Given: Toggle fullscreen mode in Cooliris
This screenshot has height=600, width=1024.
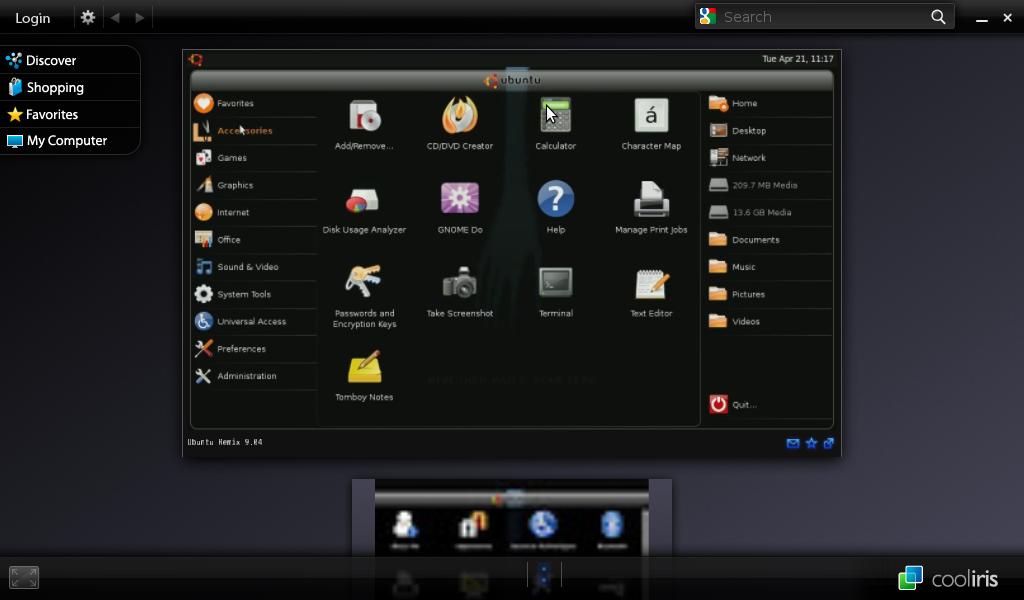Looking at the screenshot, I should pos(24,577).
